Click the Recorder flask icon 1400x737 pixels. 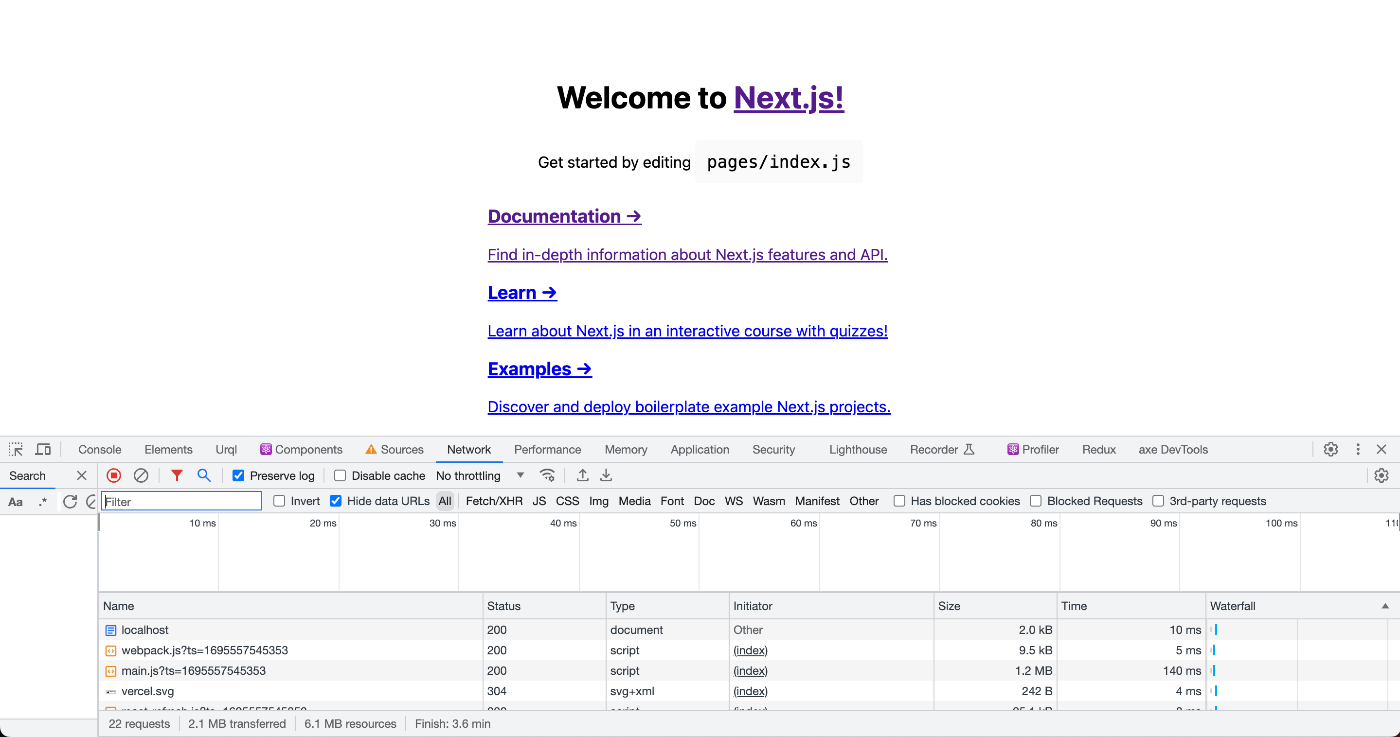coord(969,449)
